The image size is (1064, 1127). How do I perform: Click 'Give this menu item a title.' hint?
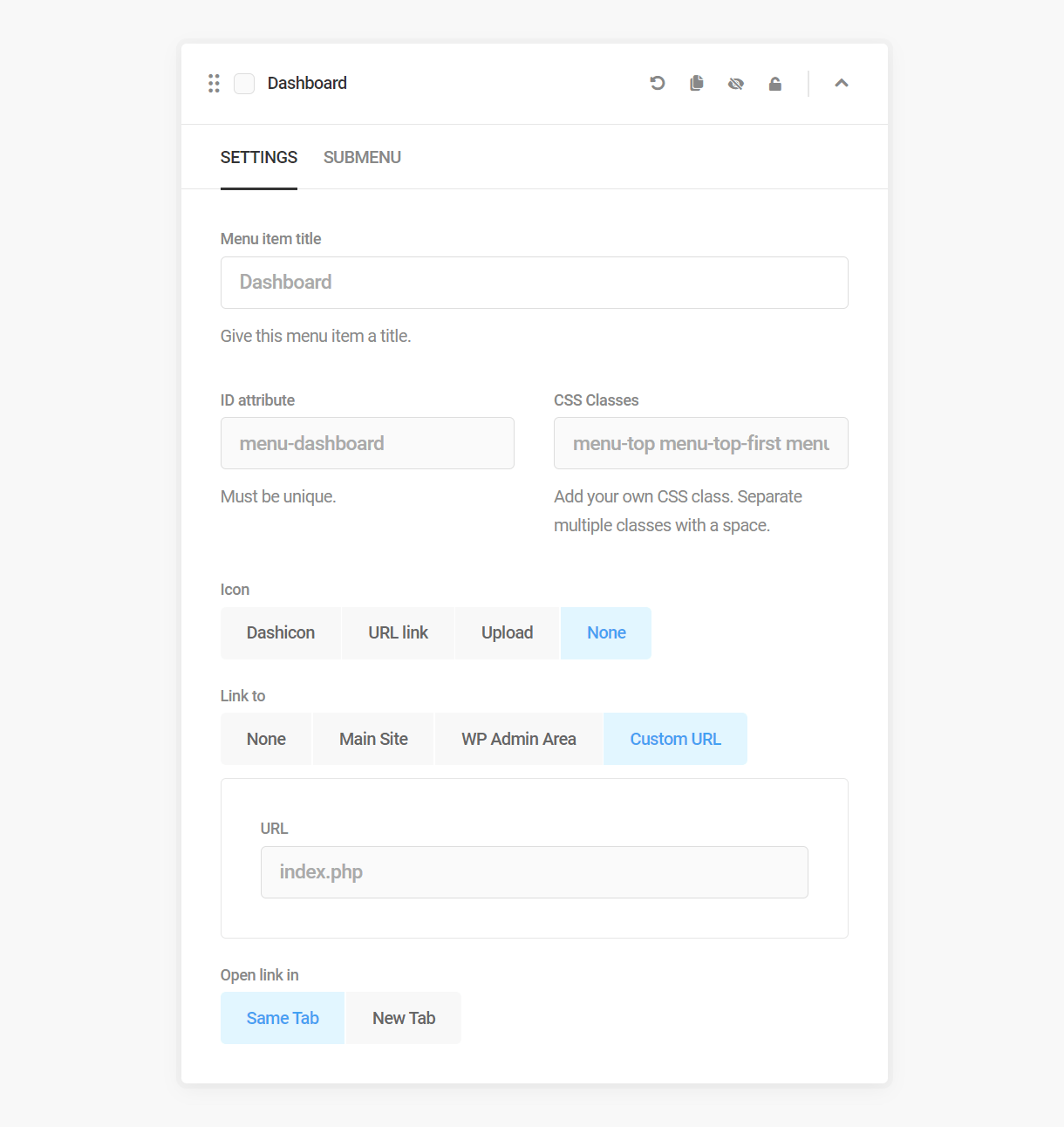tap(316, 336)
